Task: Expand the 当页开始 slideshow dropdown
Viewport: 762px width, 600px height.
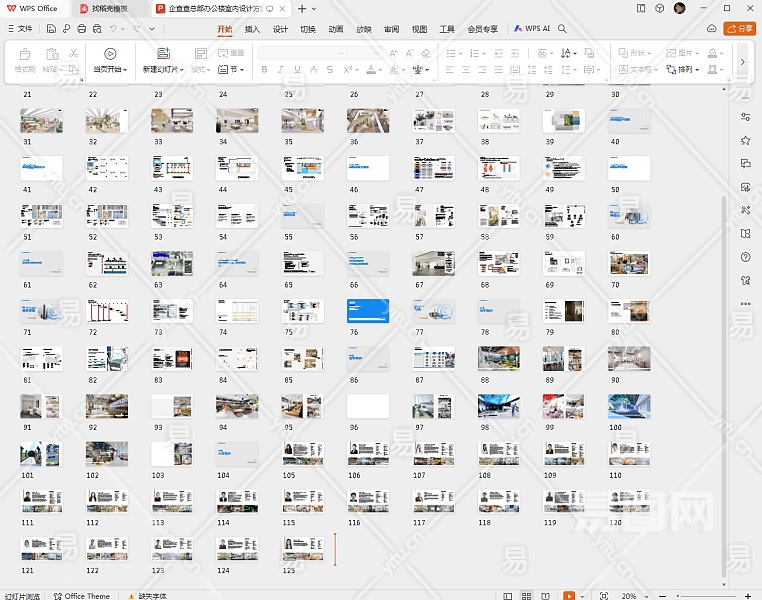Action: coord(127,70)
